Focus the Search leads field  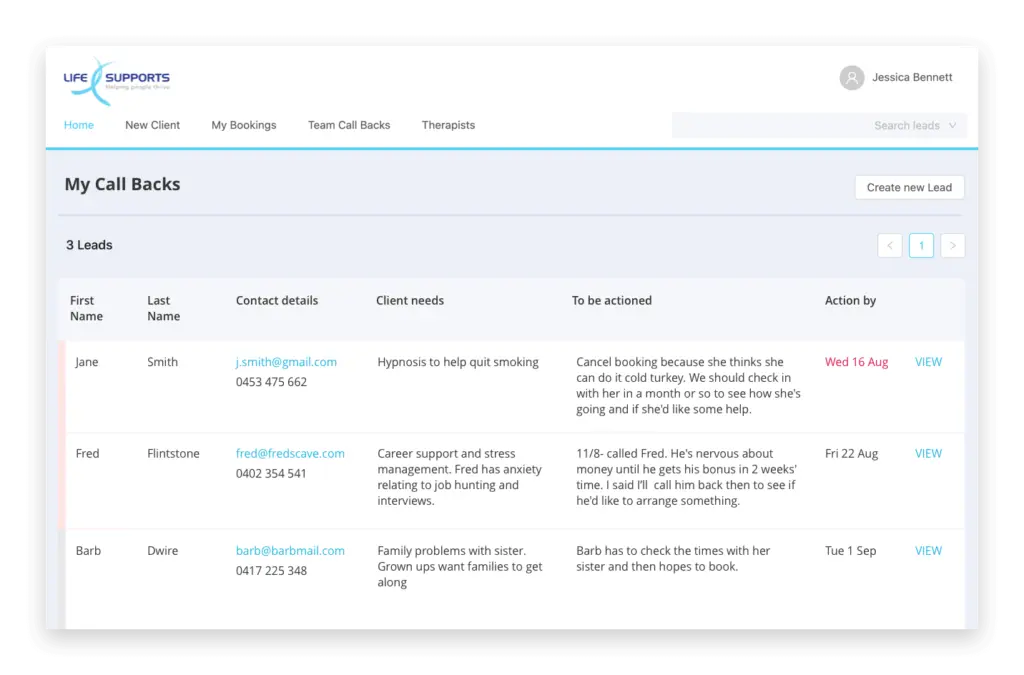point(819,125)
